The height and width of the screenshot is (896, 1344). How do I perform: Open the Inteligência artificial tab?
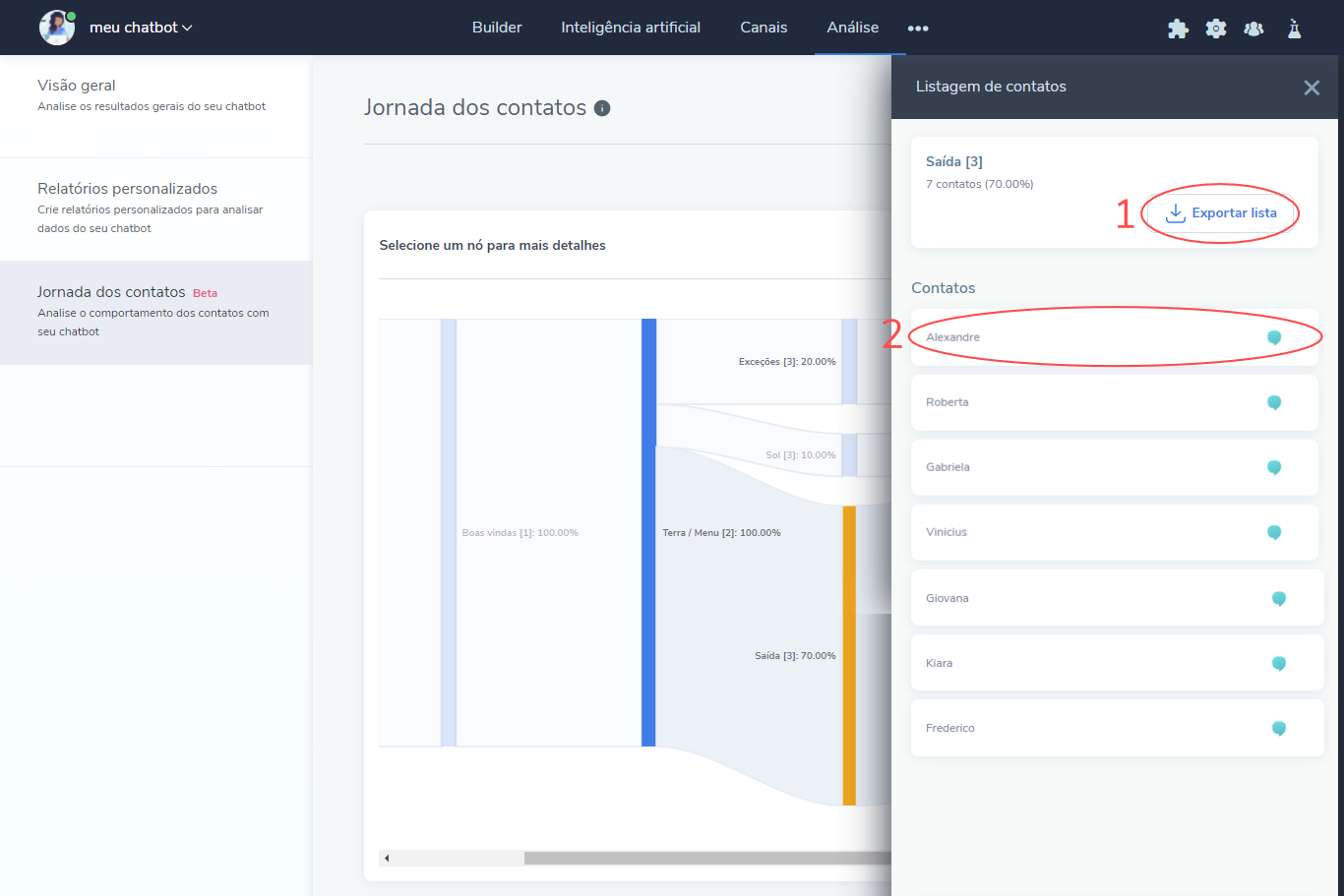click(x=631, y=28)
